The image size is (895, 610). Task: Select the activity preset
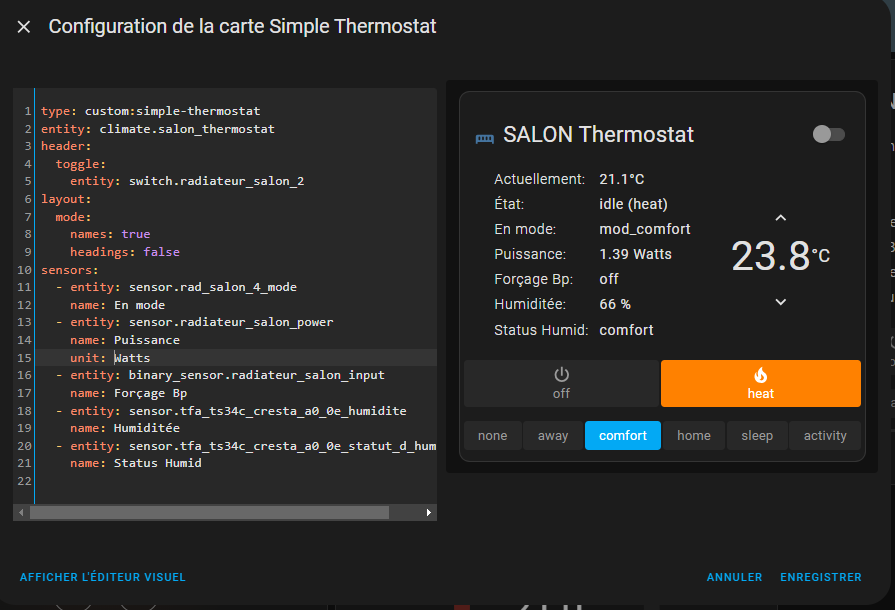click(825, 436)
